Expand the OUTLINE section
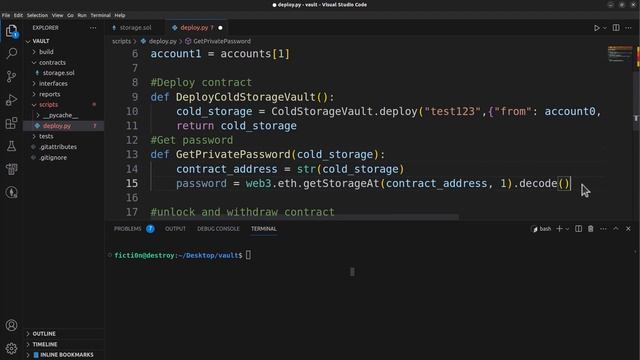 63,333
